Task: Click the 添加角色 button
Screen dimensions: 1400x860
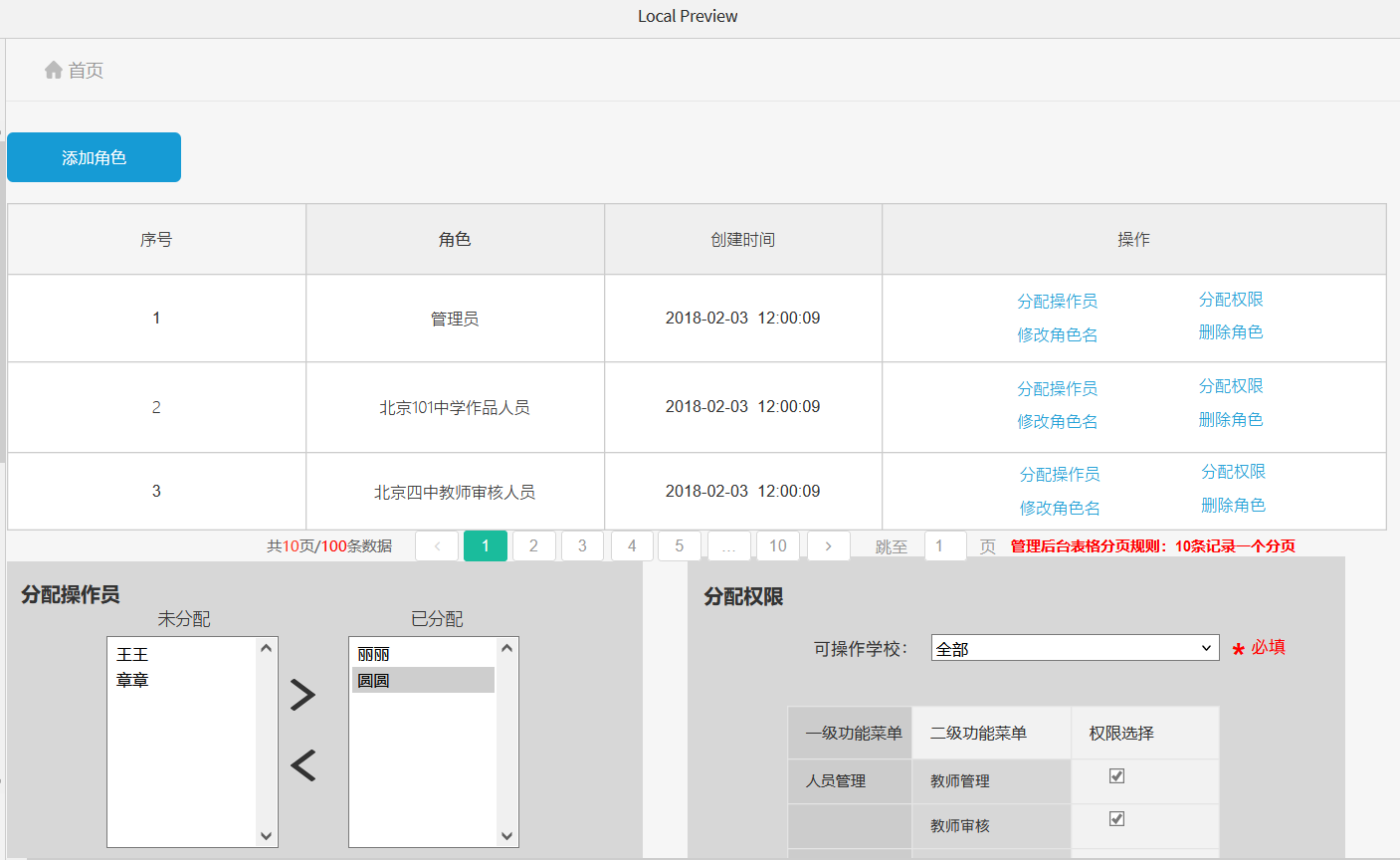Action: pyautogui.click(x=94, y=157)
